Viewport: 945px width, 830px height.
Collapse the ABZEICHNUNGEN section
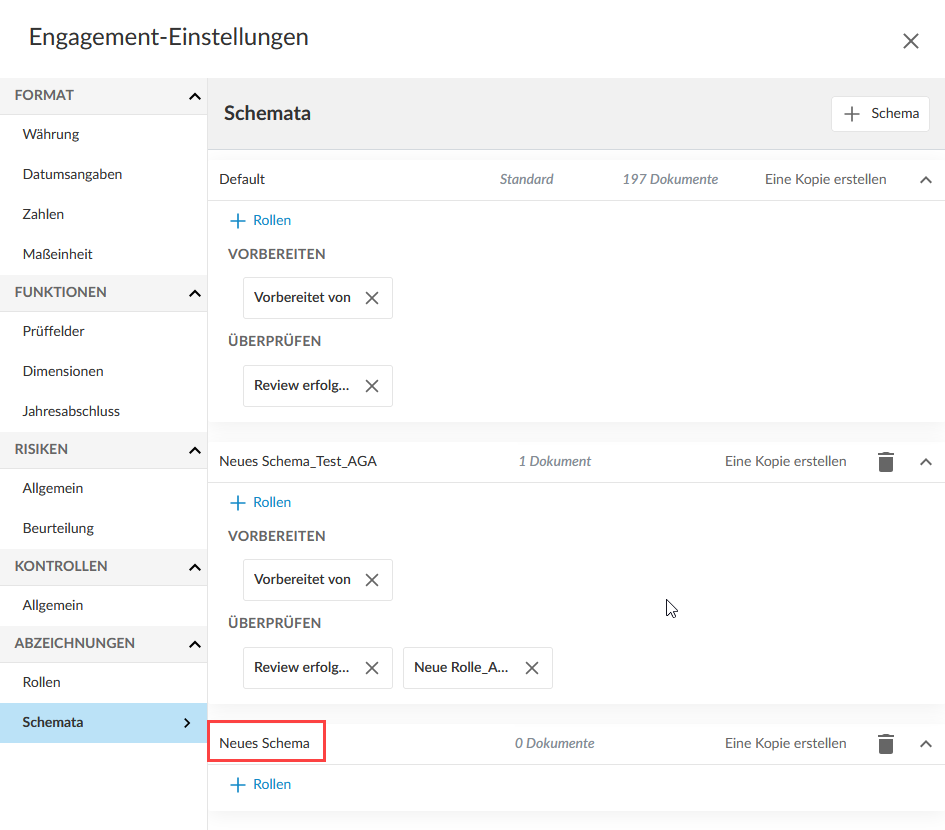(x=195, y=644)
